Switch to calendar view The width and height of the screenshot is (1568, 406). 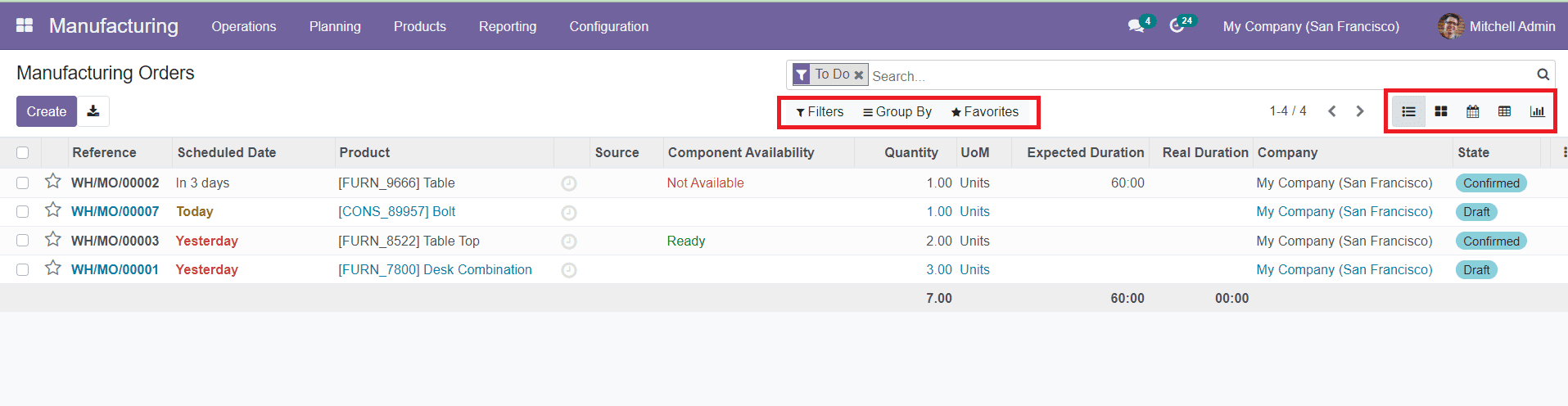1473,111
